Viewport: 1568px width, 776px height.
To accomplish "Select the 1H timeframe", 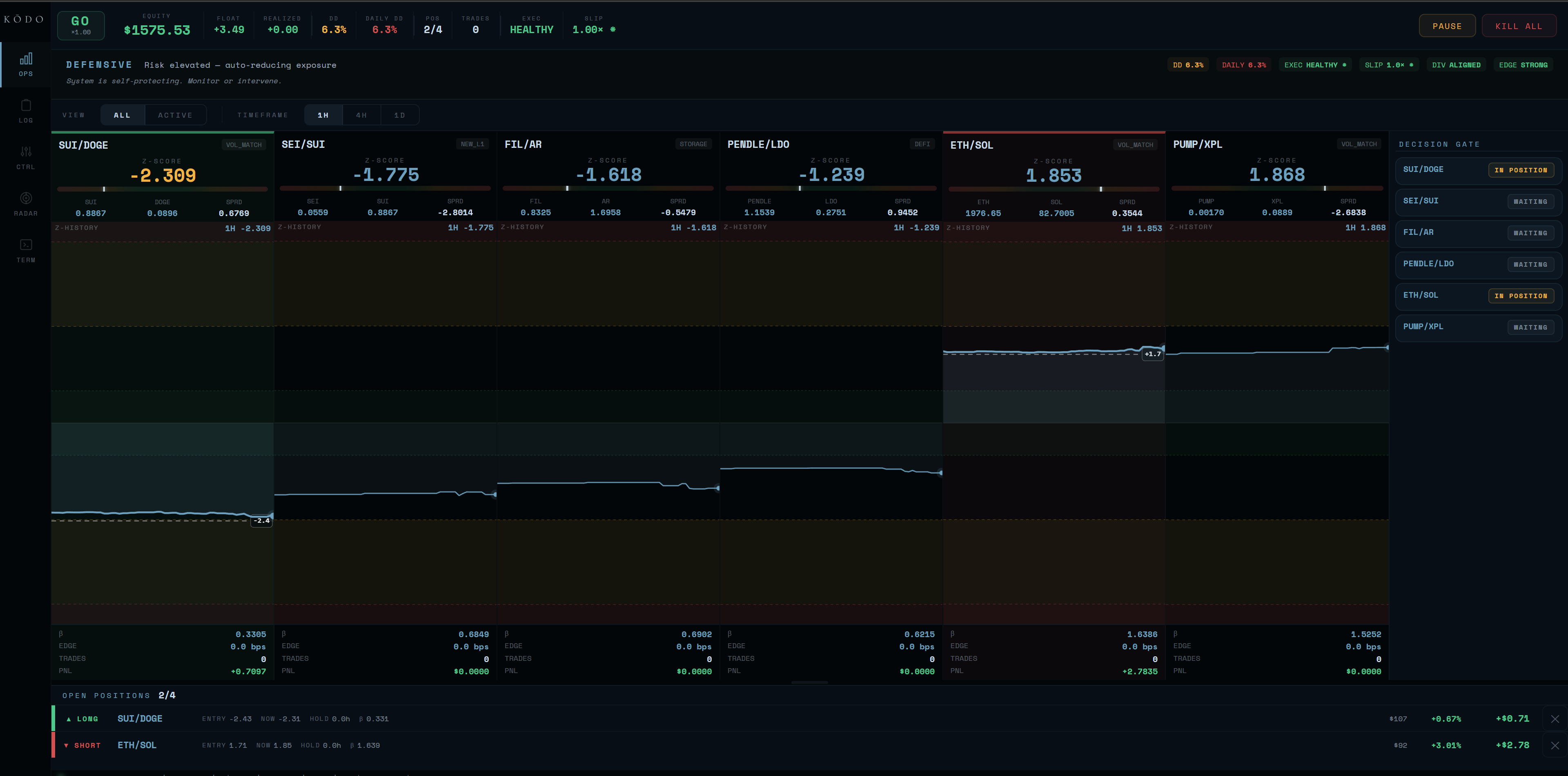I will coord(323,115).
